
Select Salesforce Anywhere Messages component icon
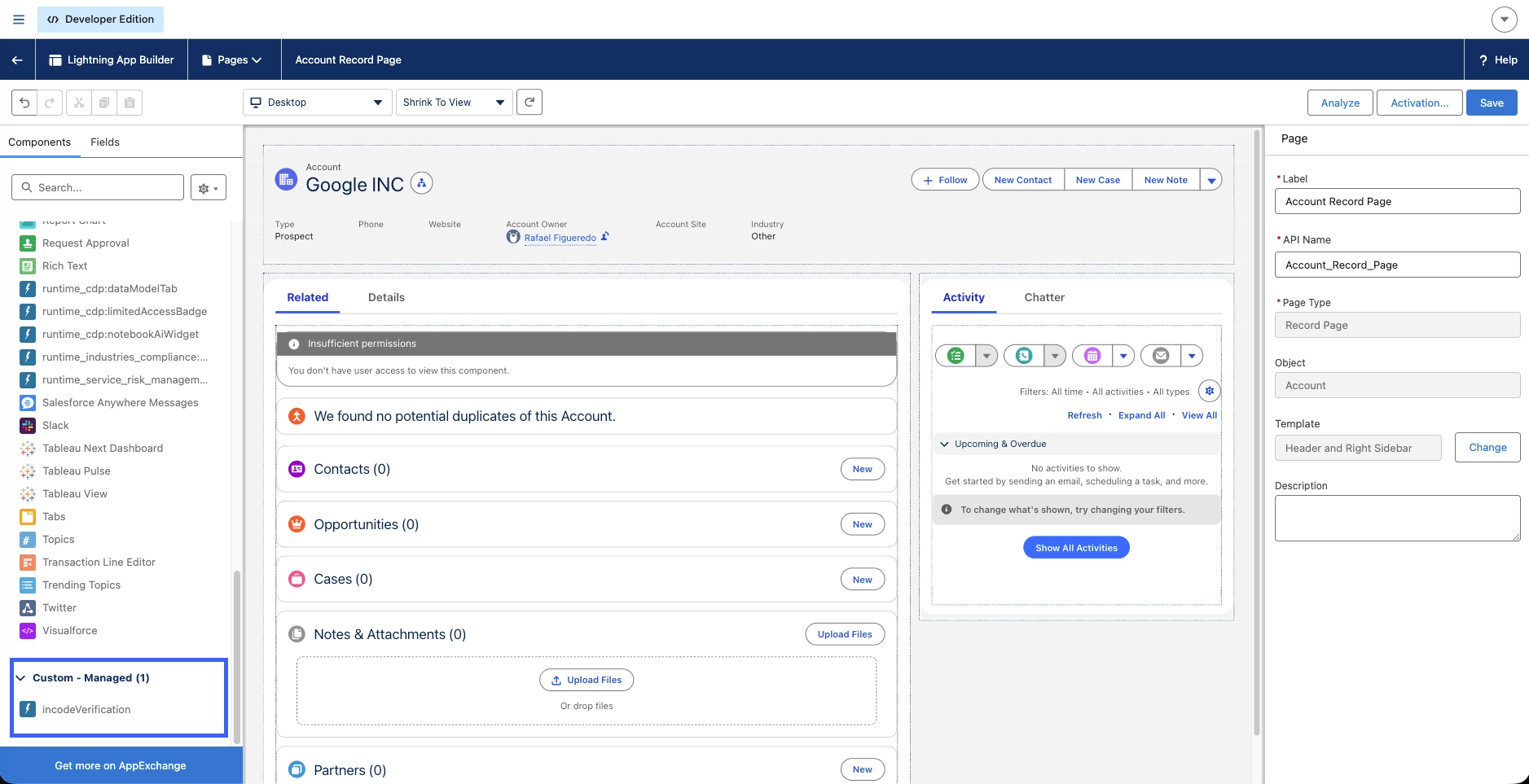point(28,403)
